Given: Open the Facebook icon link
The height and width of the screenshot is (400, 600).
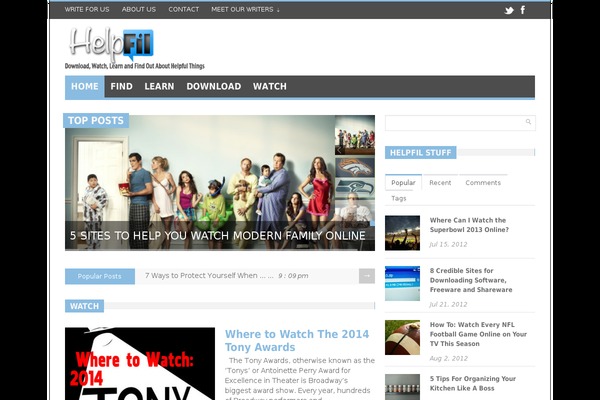Looking at the screenshot, I should [x=523, y=10].
